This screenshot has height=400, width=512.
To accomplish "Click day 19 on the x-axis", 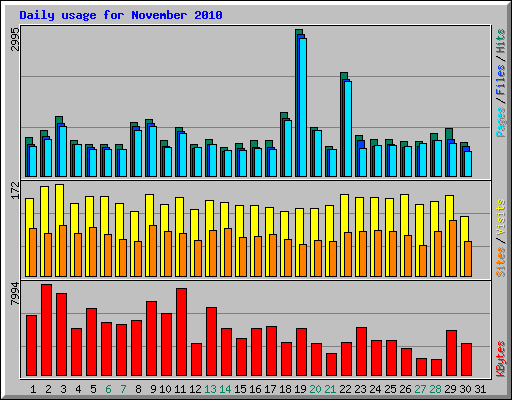I will (300, 389).
